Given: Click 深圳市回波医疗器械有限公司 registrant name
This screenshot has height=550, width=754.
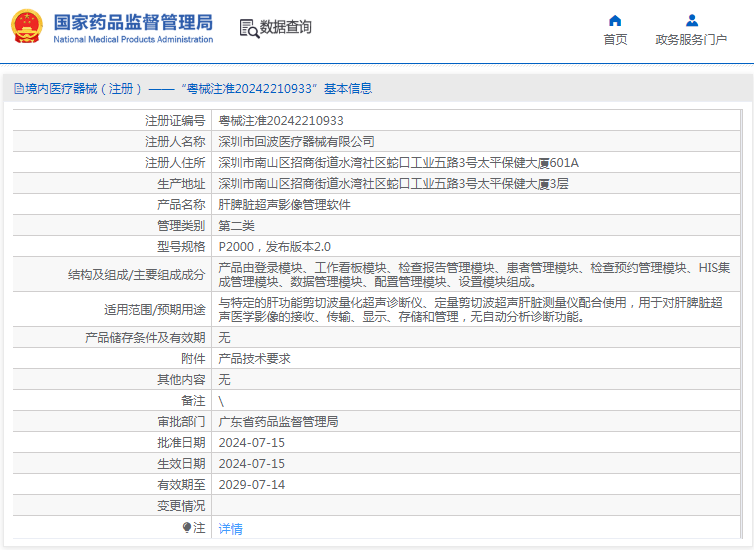Looking at the screenshot, I should 296,141.
